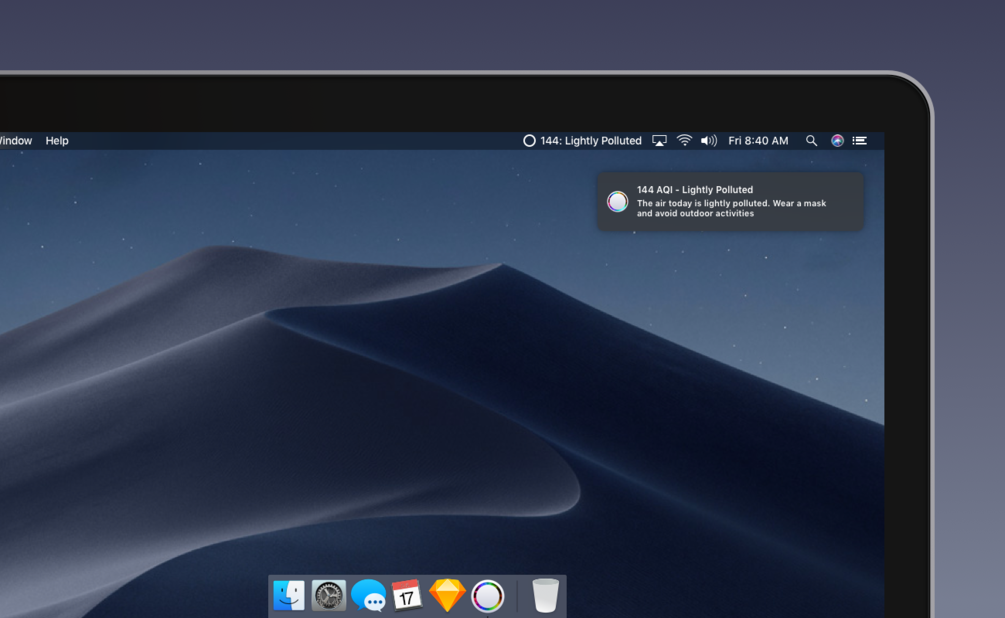This screenshot has height=618, width=1005.
Task: Open the AirPlay display menu
Action: pyautogui.click(x=659, y=140)
